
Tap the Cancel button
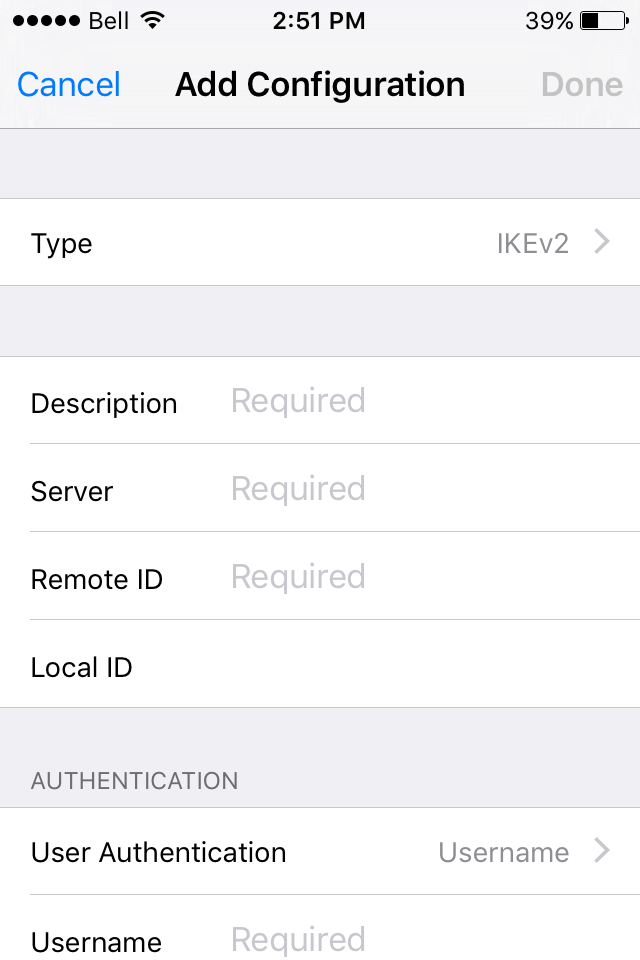(x=69, y=84)
